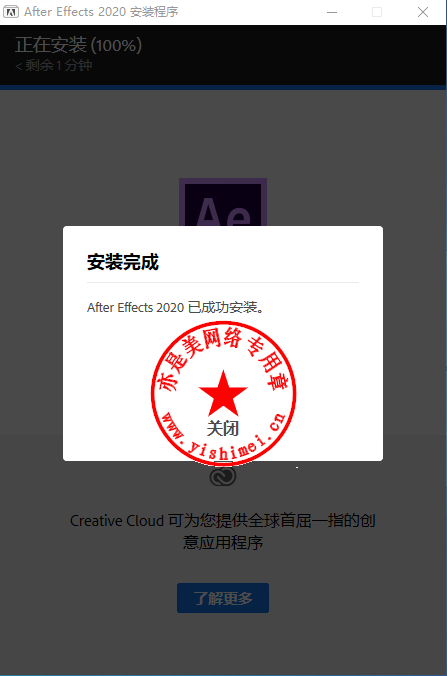447x676 pixels.
Task: Open the 了解更多 link button
Action: [x=223, y=598]
